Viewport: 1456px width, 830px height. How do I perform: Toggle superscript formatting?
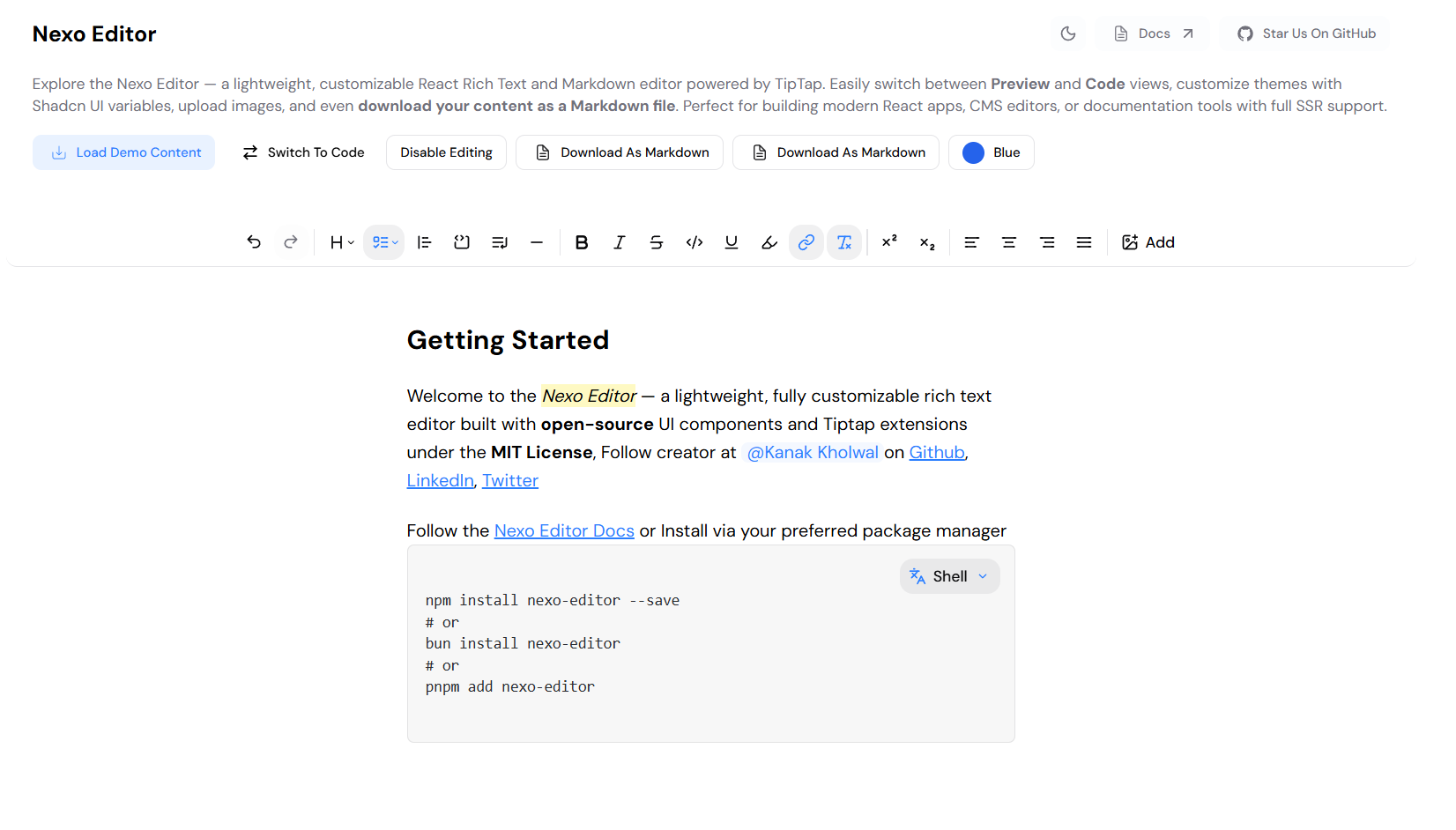[x=889, y=242]
